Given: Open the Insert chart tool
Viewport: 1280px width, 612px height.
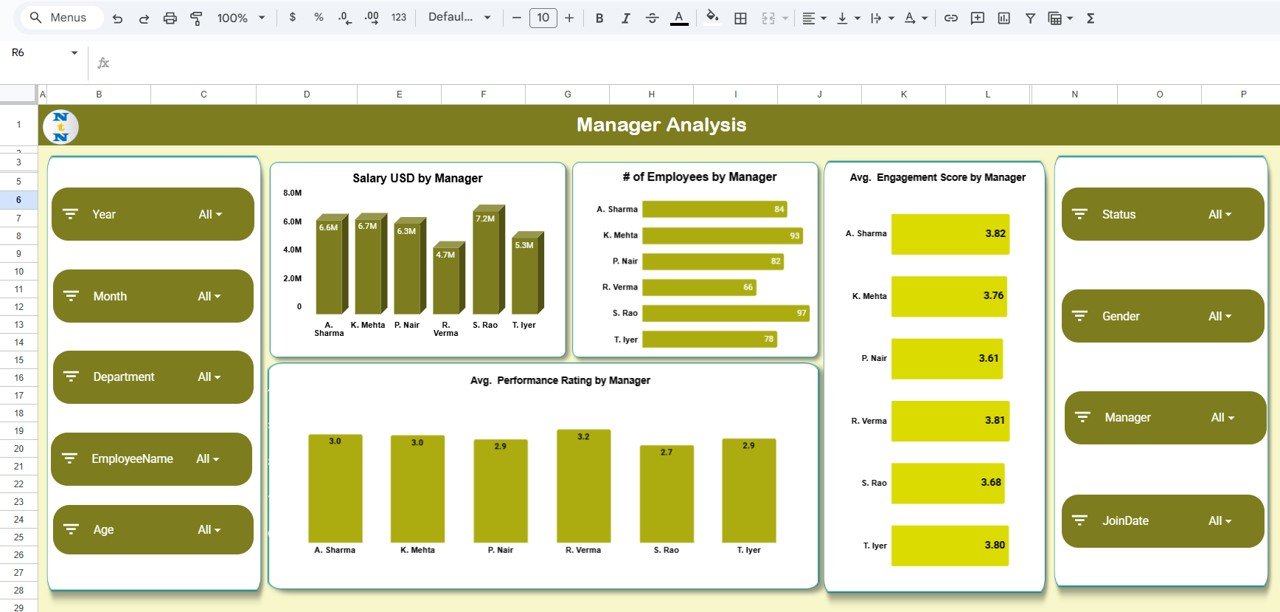Looking at the screenshot, I should 1003,18.
